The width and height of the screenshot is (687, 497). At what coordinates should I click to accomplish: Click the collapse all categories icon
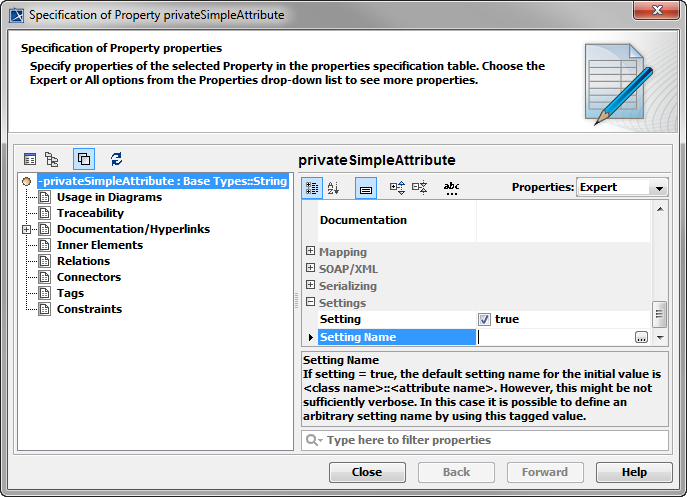pos(419,187)
